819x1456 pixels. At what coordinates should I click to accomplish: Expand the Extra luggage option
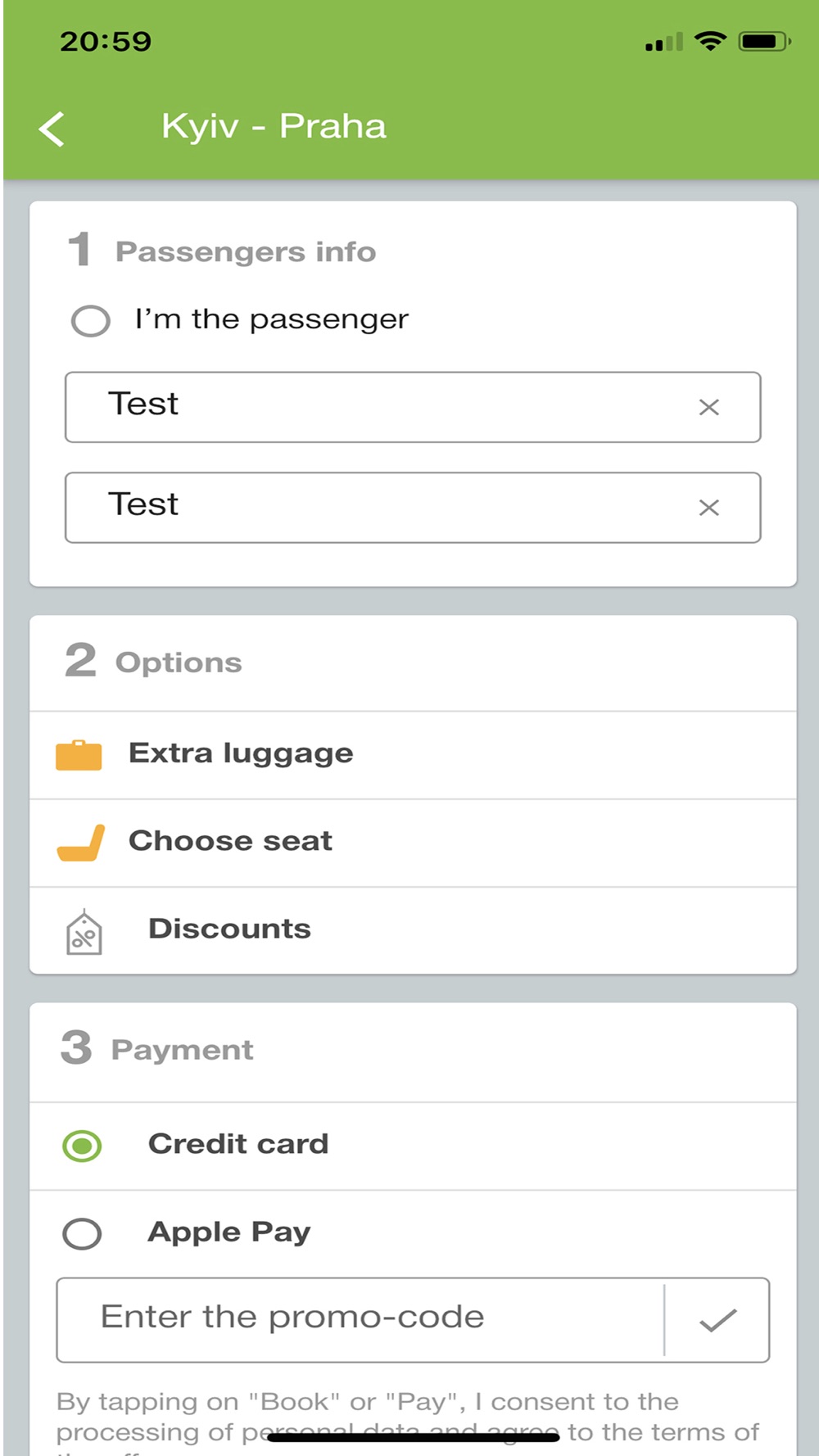[241, 753]
